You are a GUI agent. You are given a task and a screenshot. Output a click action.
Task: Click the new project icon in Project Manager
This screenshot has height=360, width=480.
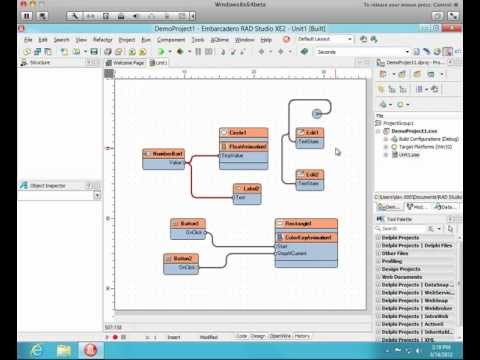tap(383, 74)
